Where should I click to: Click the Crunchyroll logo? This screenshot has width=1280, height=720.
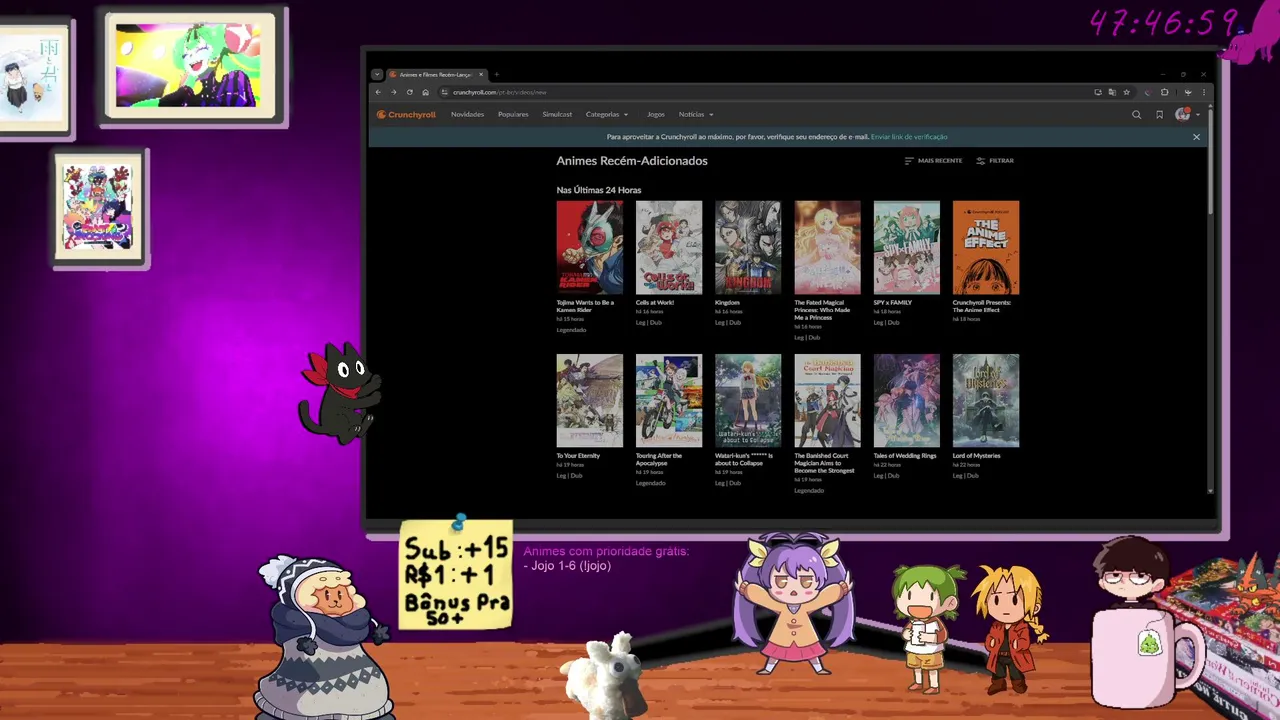406,115
